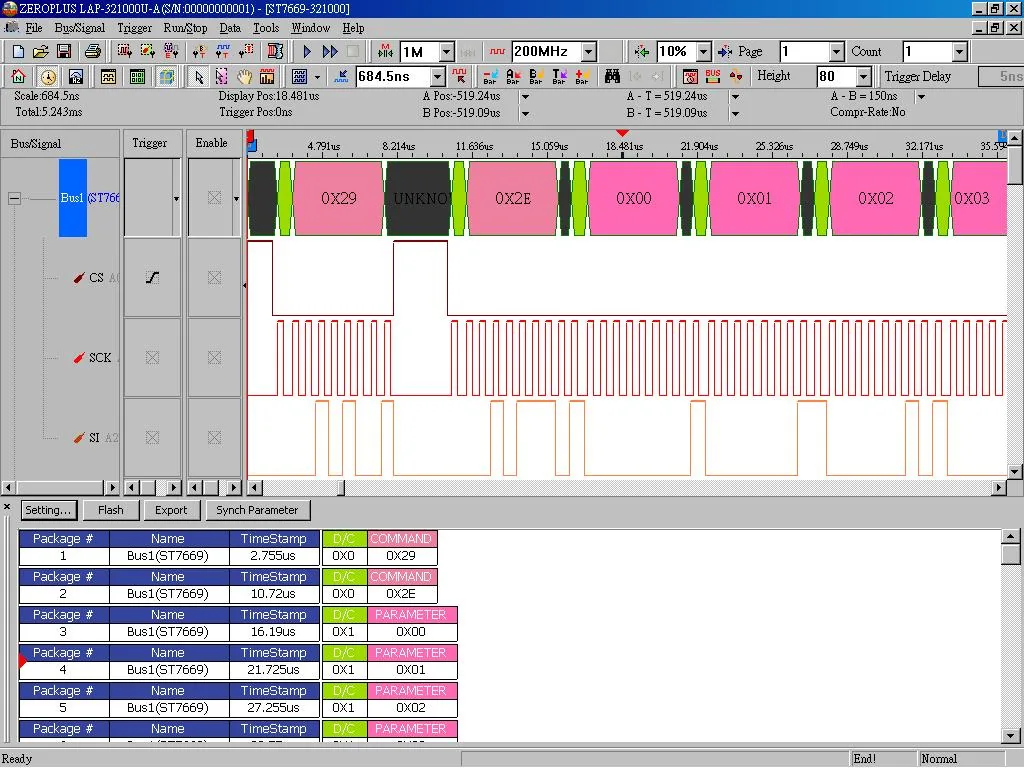Start single run with play icon

307,52
